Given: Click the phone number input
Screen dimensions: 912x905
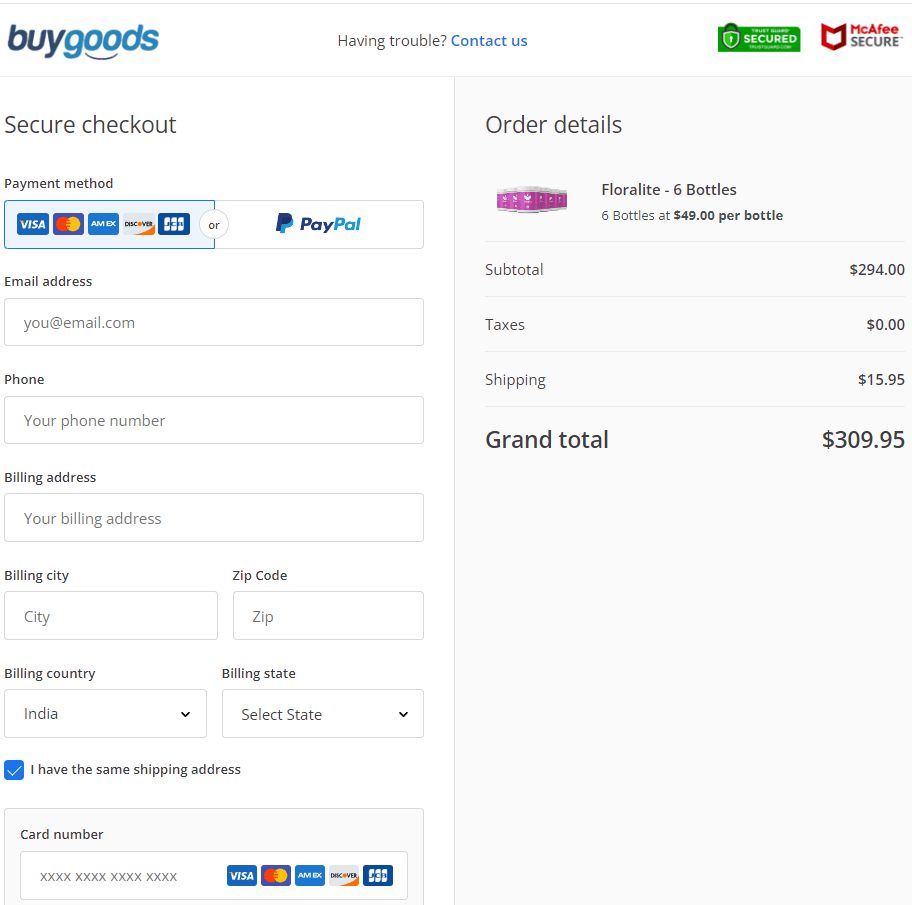Looking at the screenshot, I should tap(213, 420).
